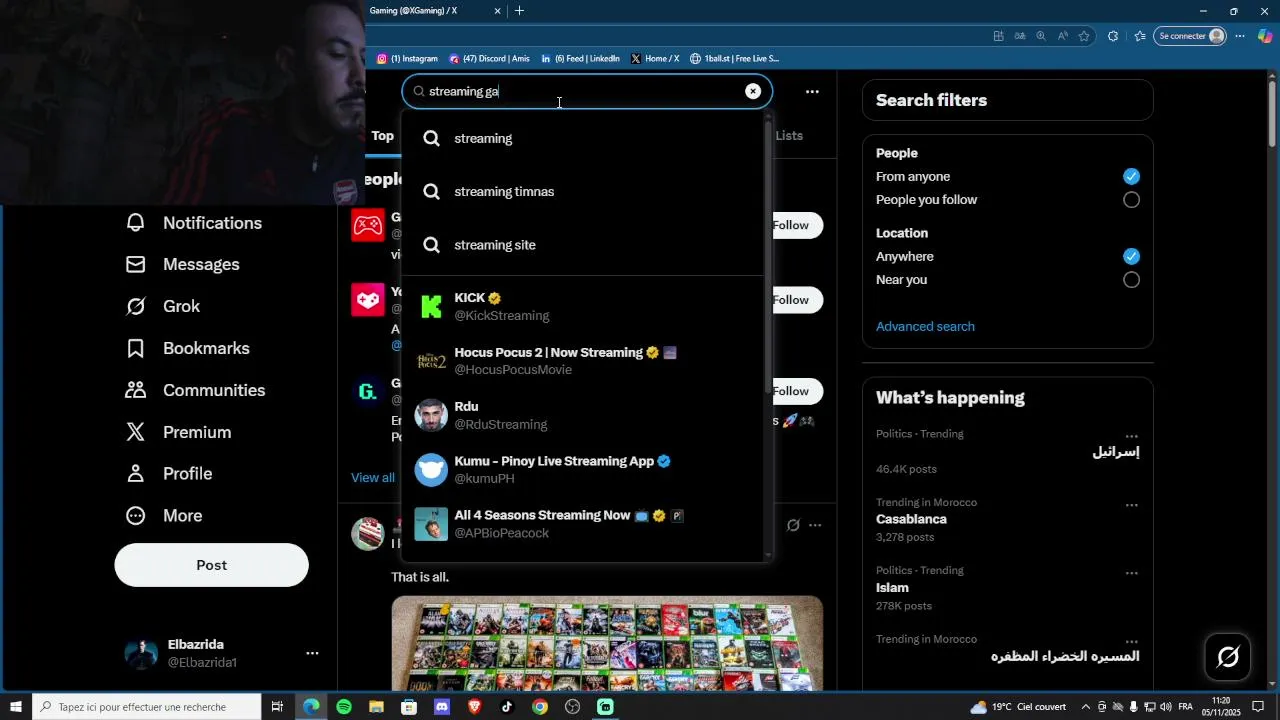Open Feed | LinkedIn bookmark

click(x=580, y=59)
